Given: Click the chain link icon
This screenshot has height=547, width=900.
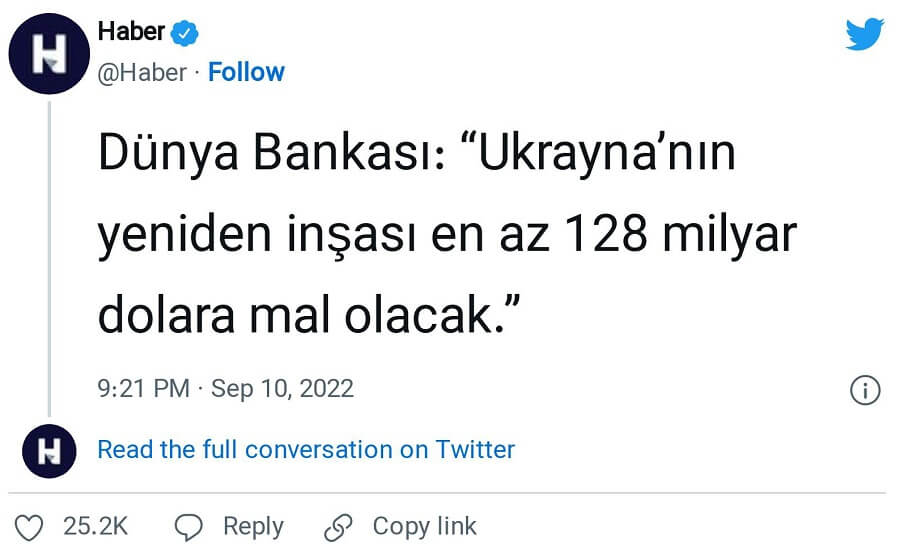Looking at the screenshot, I should coord(339,527).
